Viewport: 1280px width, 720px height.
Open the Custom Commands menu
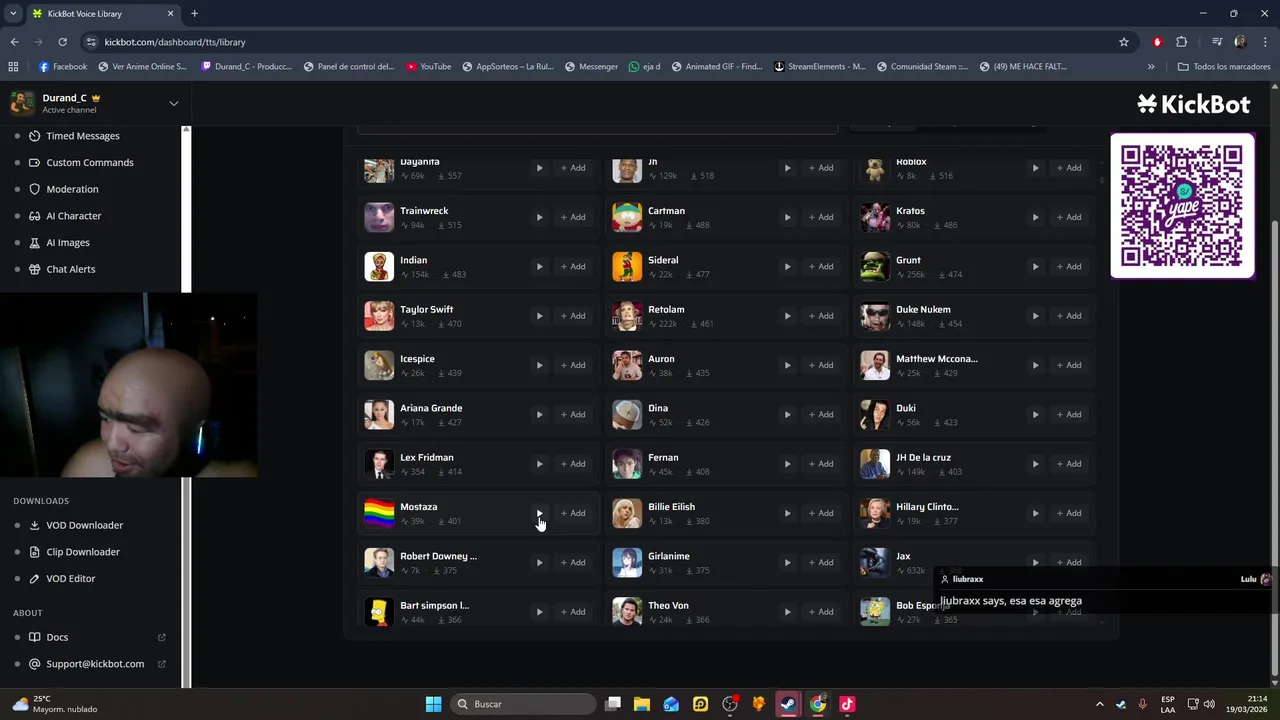(x=90, y=162)
